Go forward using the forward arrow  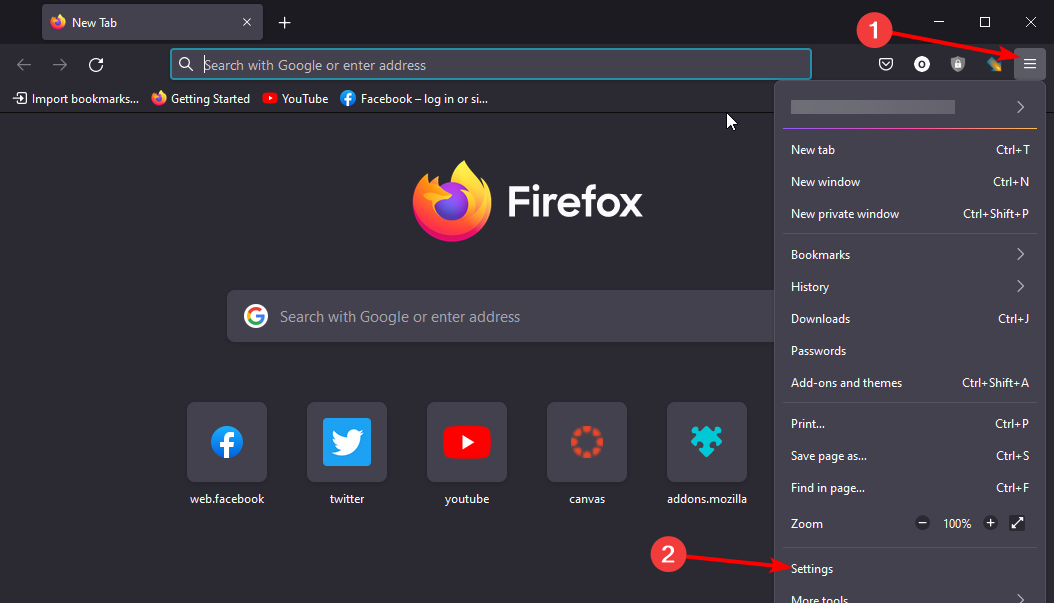pyautogui.click(x=60, y=65)
